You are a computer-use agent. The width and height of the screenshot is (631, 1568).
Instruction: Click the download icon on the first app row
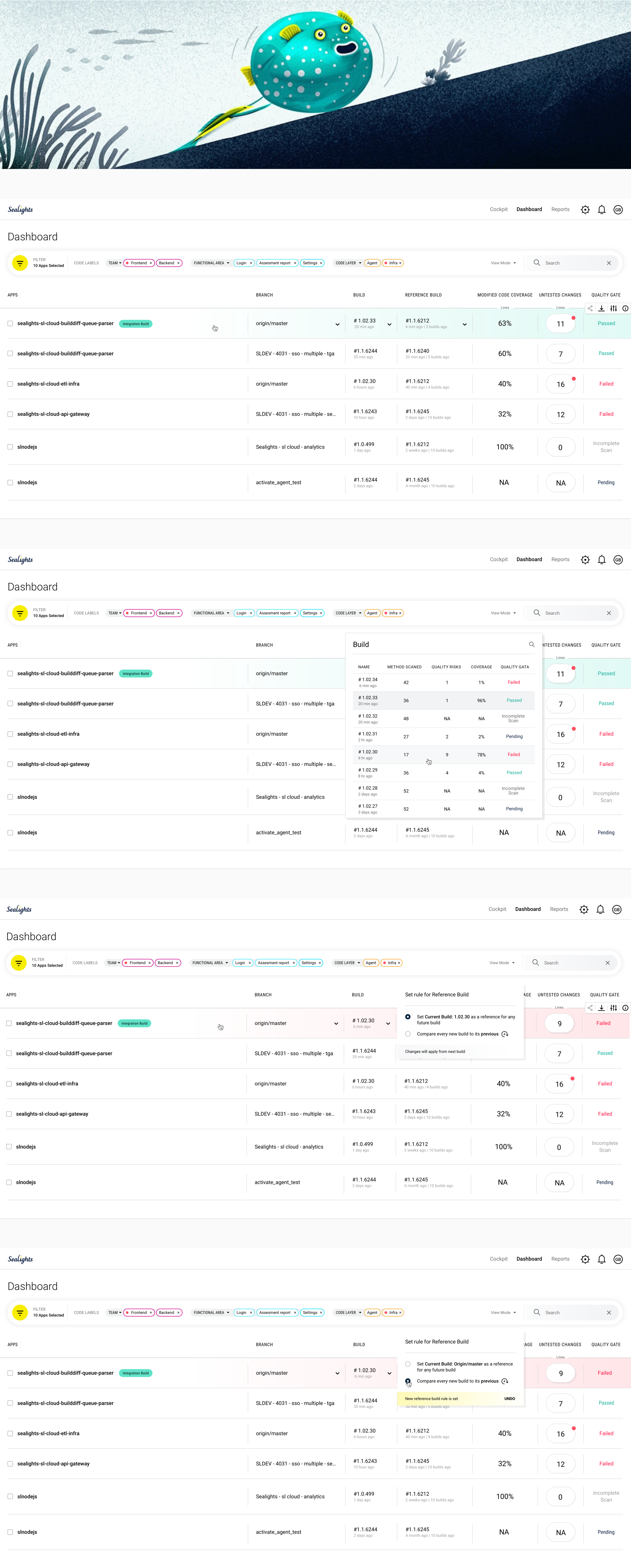(602, 309)
